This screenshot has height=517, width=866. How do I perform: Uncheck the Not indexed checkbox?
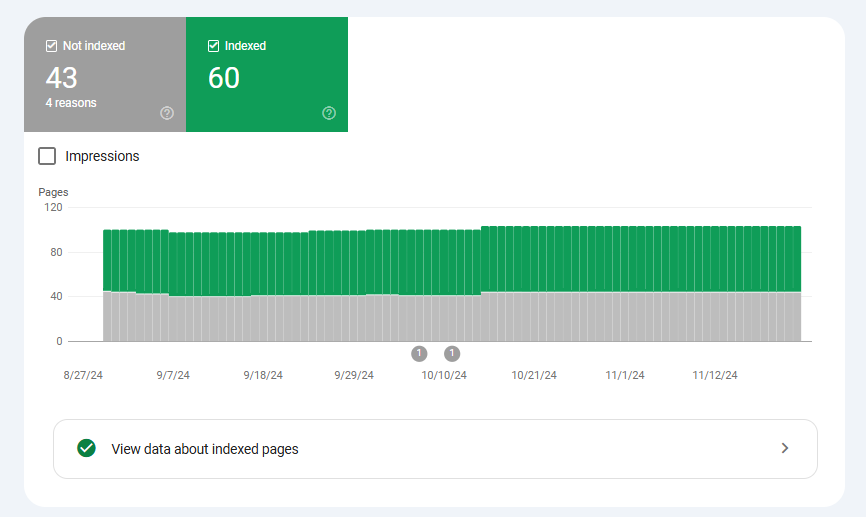point(51,46)
